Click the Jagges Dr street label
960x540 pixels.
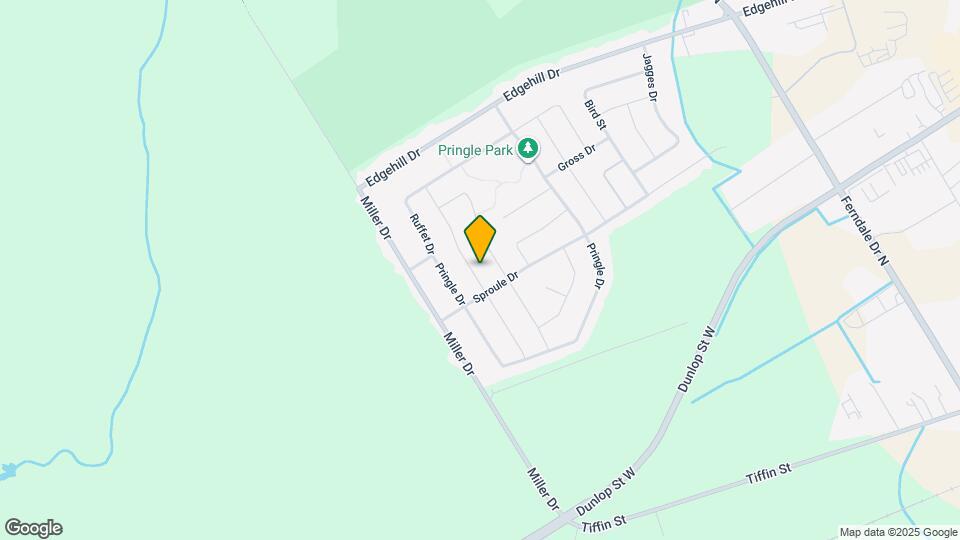pos(650,78)
